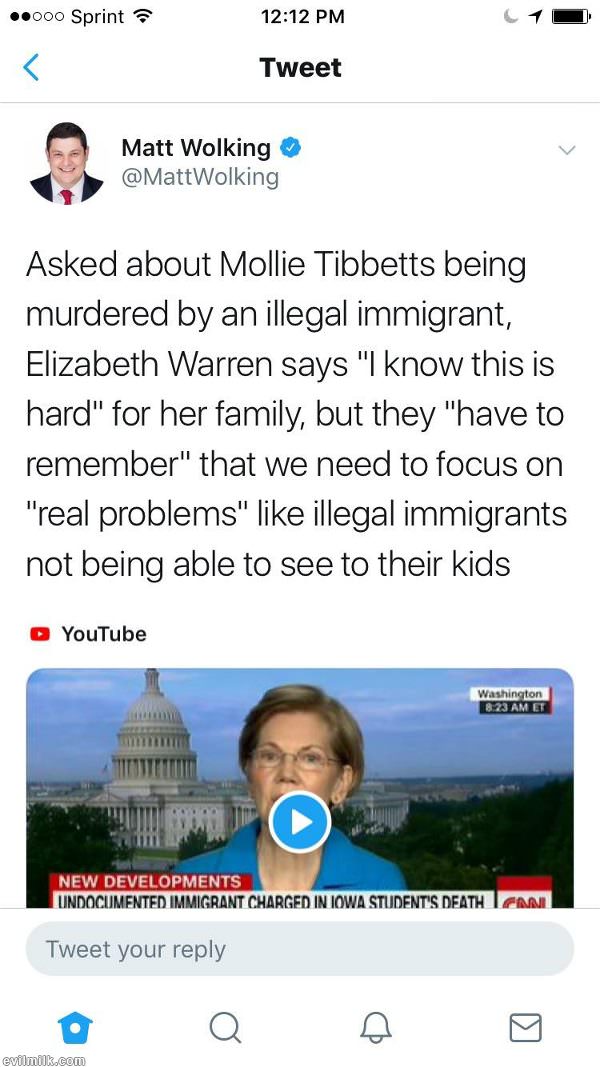This screenshot has height=1067, width=600.
Task: Click the blue verified badge
Action: 290,147
